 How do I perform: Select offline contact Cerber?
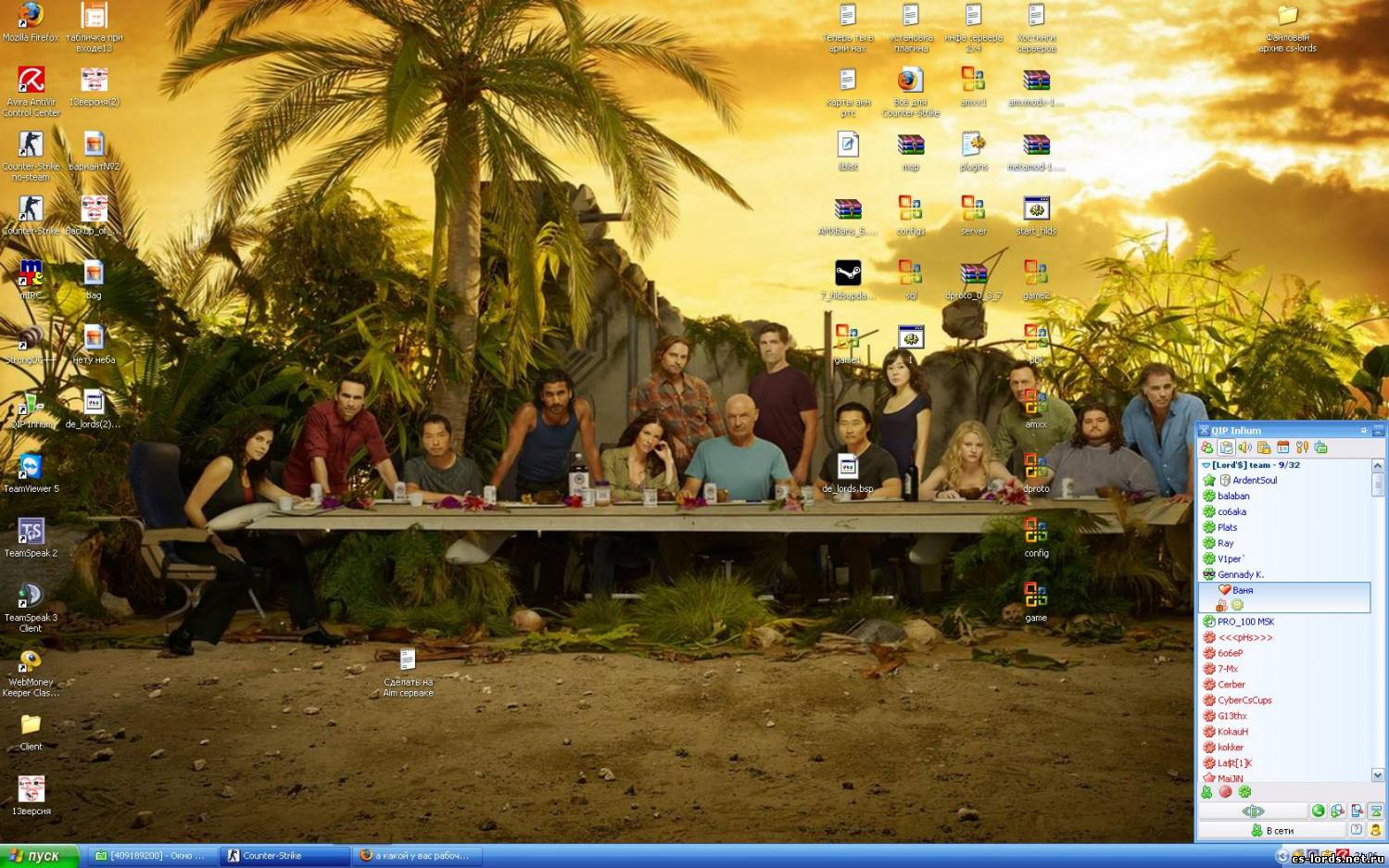click(1284, 685)
